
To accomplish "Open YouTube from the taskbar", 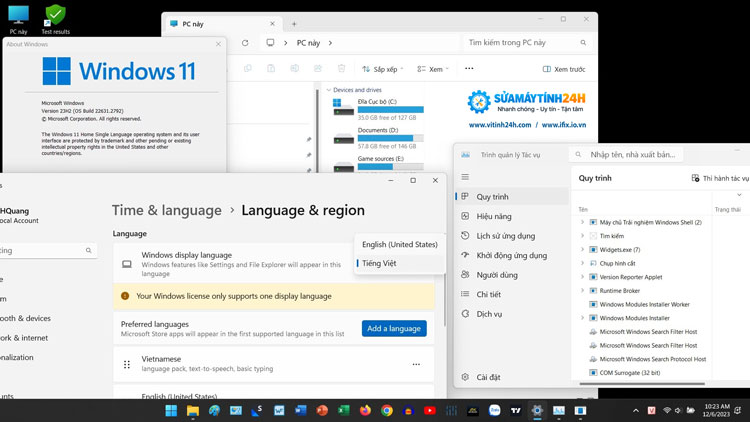I will (x=430, y=411).
